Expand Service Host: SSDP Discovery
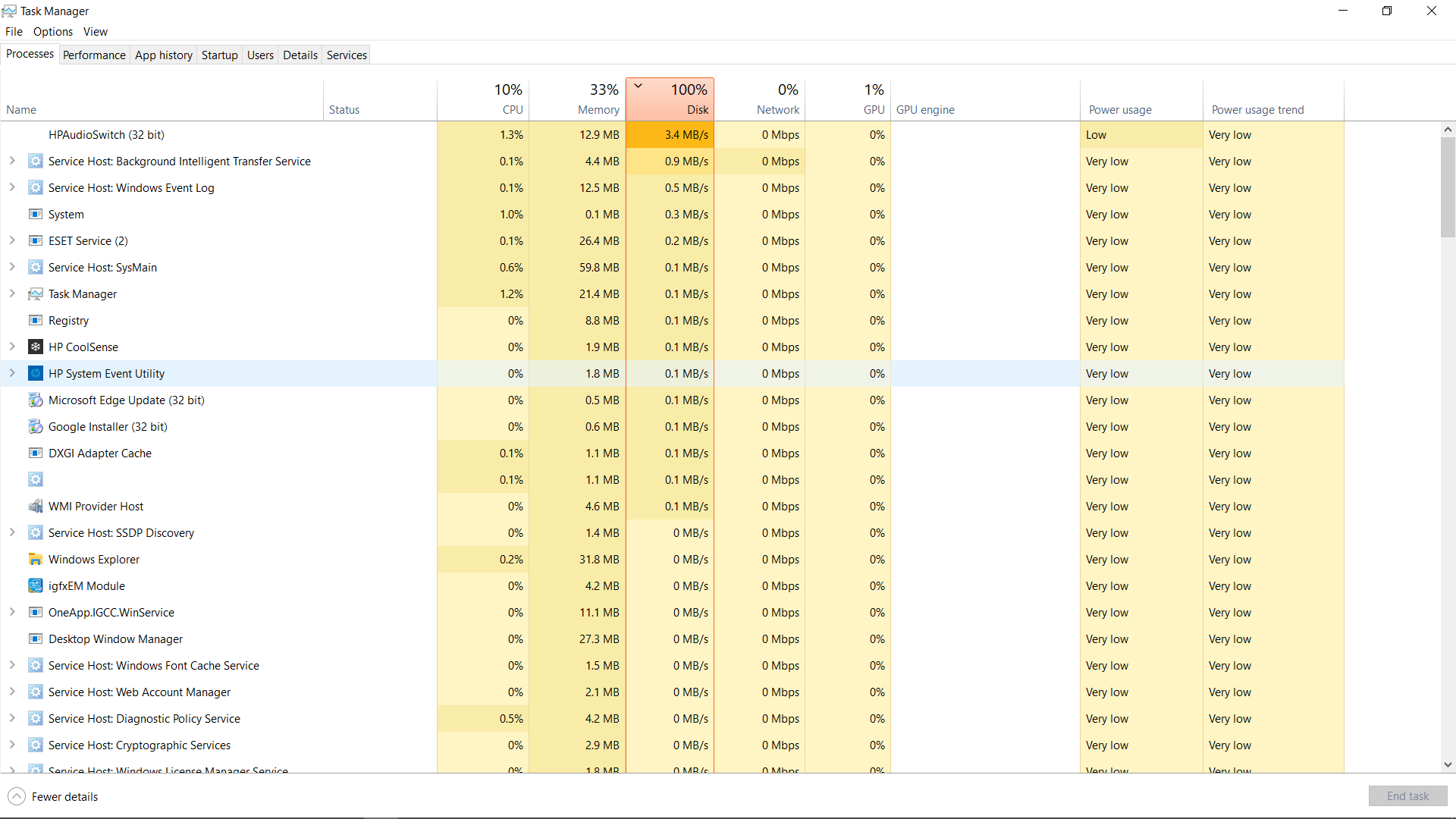The width and height of the screenshot is (1456, 819). click(12, 532)
